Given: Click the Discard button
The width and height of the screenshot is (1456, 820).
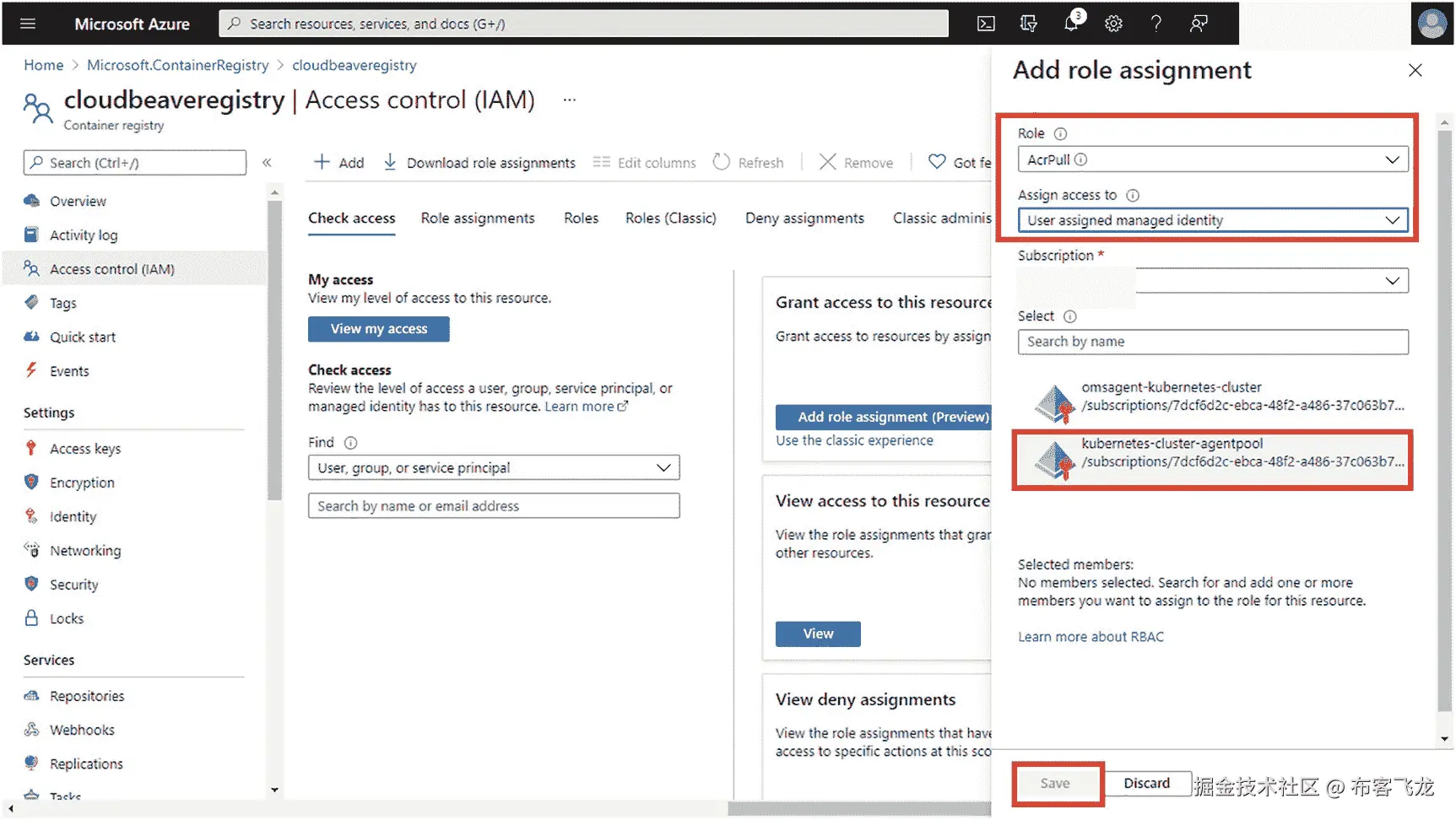Looking at the screenshot, I should 1147,784.
